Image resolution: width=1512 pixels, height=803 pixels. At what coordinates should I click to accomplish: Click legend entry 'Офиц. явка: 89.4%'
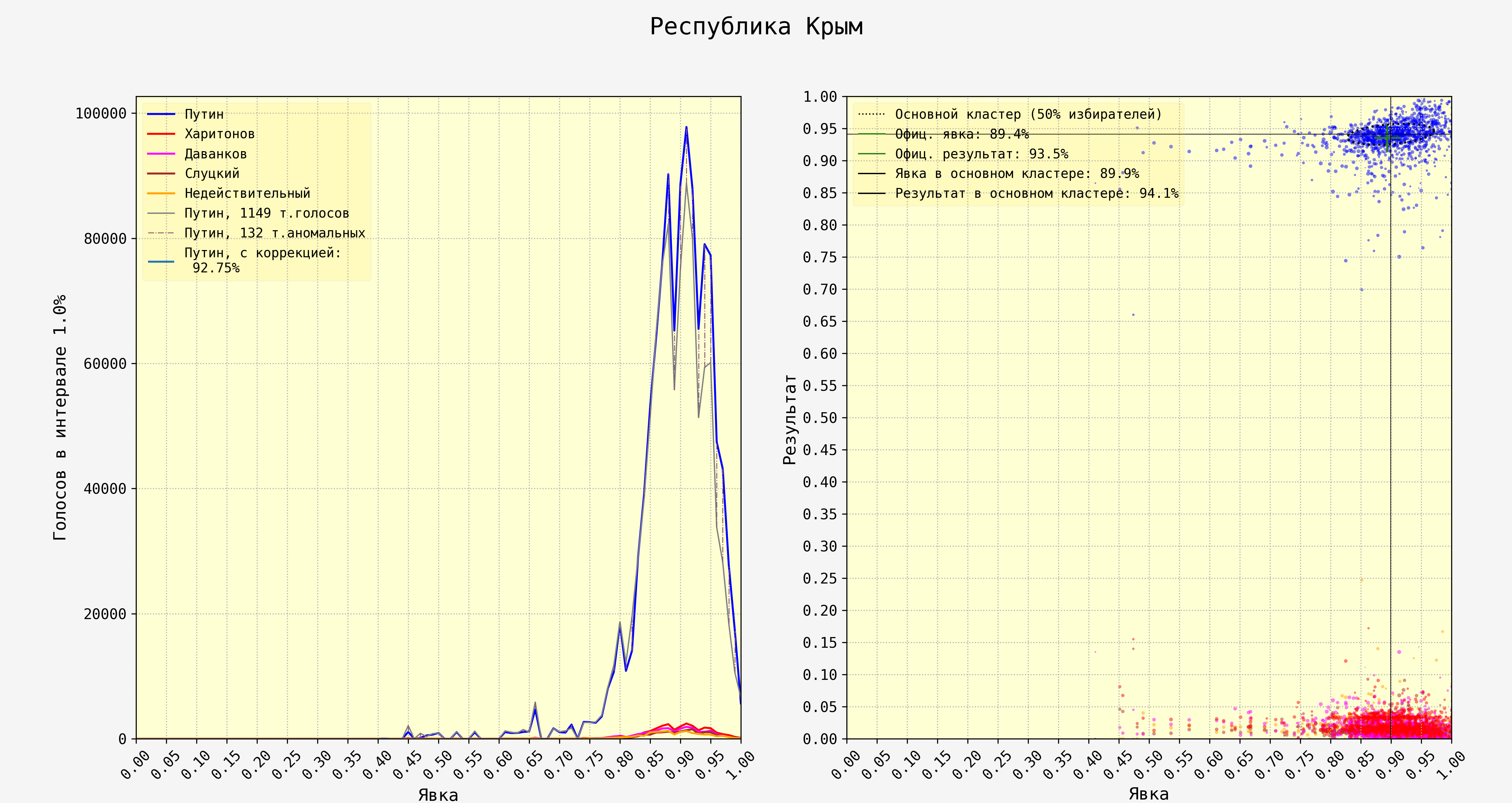[x=943, y=134]
